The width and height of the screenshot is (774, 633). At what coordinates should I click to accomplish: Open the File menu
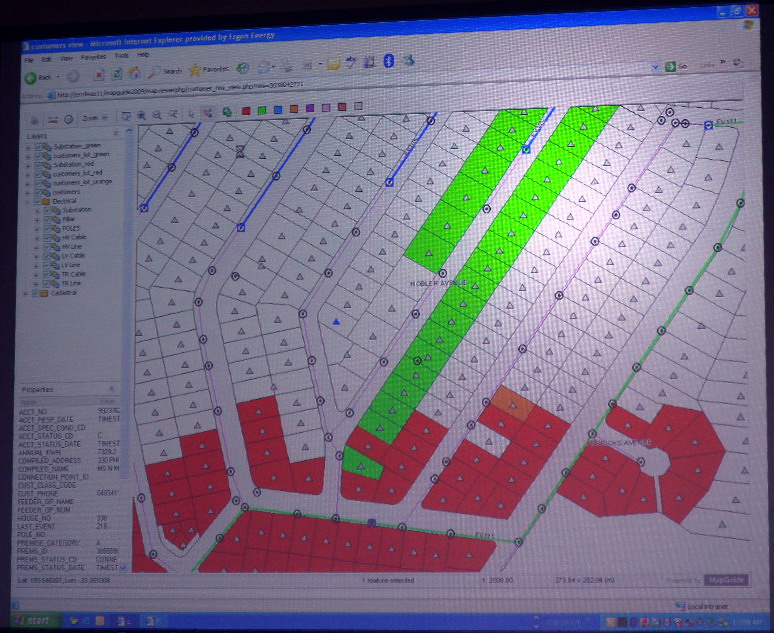pos(30,59)
